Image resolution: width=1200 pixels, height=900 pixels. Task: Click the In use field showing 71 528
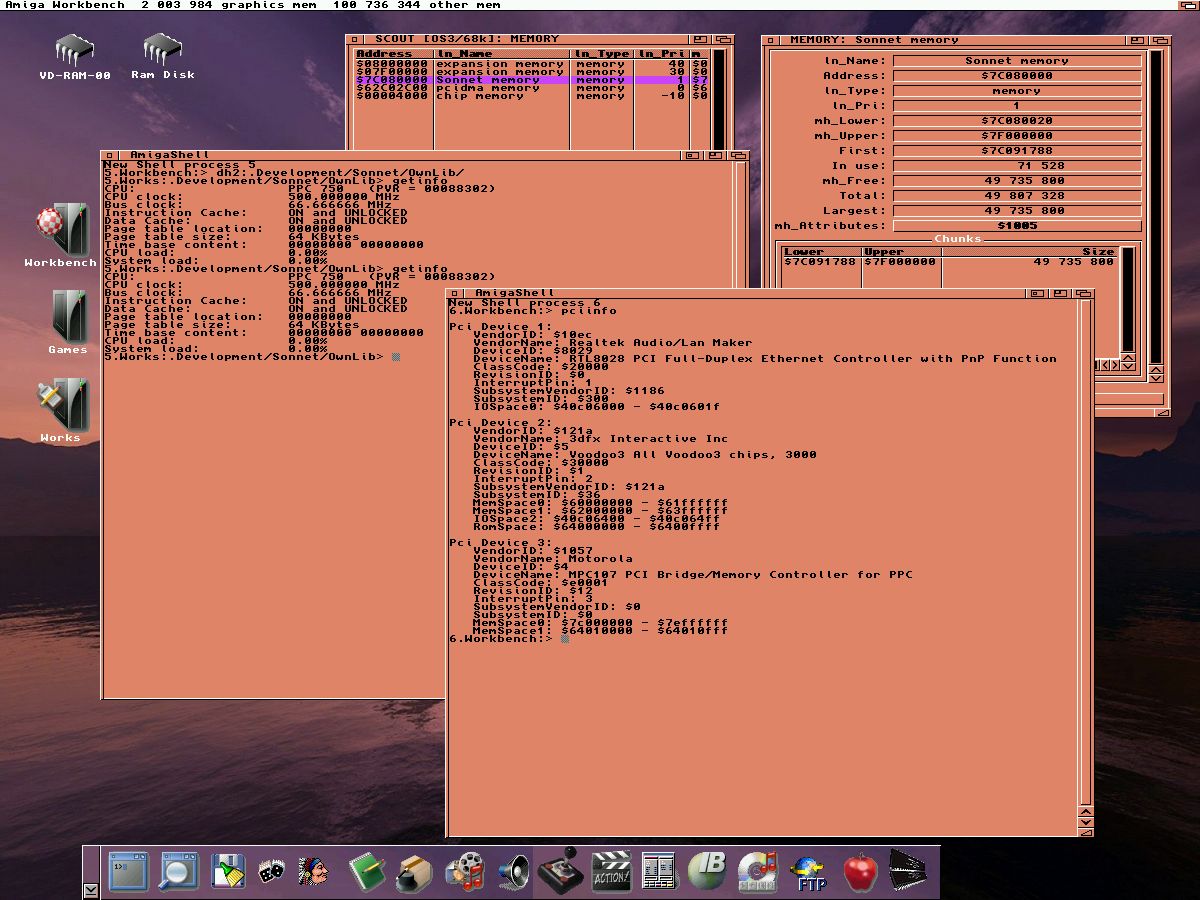[1017, 166]
